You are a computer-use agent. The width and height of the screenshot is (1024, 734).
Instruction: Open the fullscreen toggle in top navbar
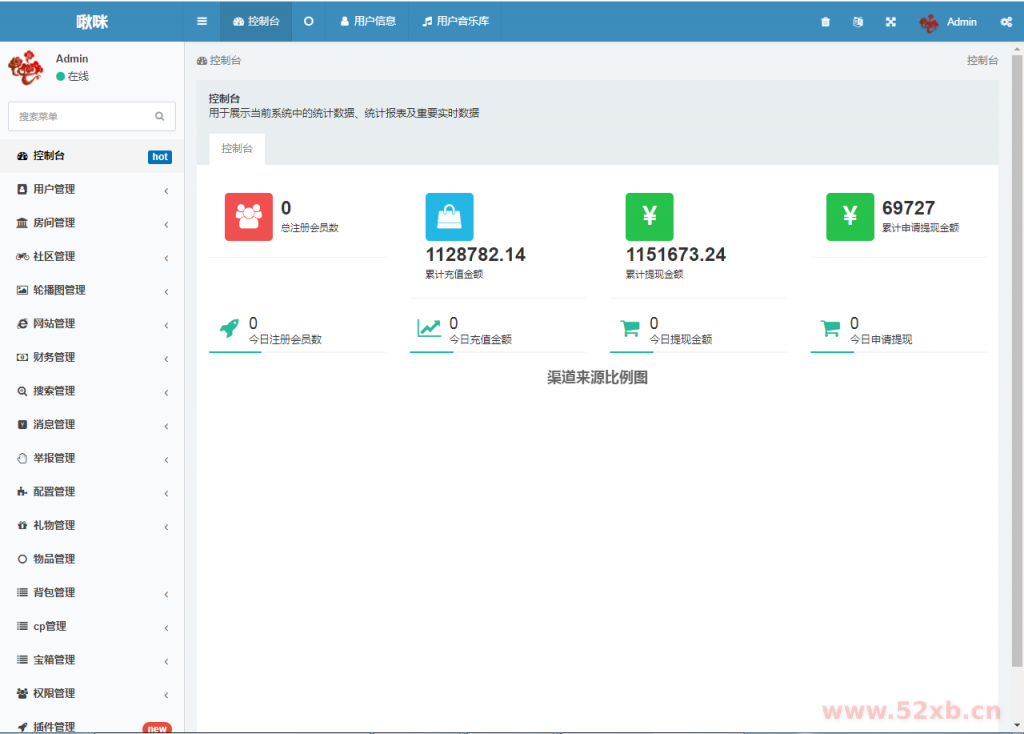[890, 21]
